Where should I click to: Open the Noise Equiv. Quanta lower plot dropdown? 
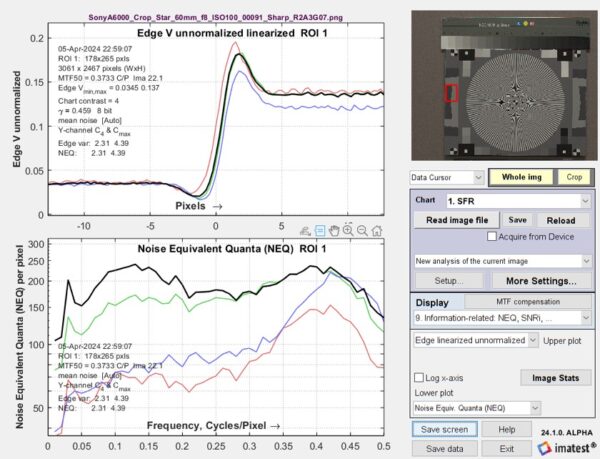click(477, 408)
